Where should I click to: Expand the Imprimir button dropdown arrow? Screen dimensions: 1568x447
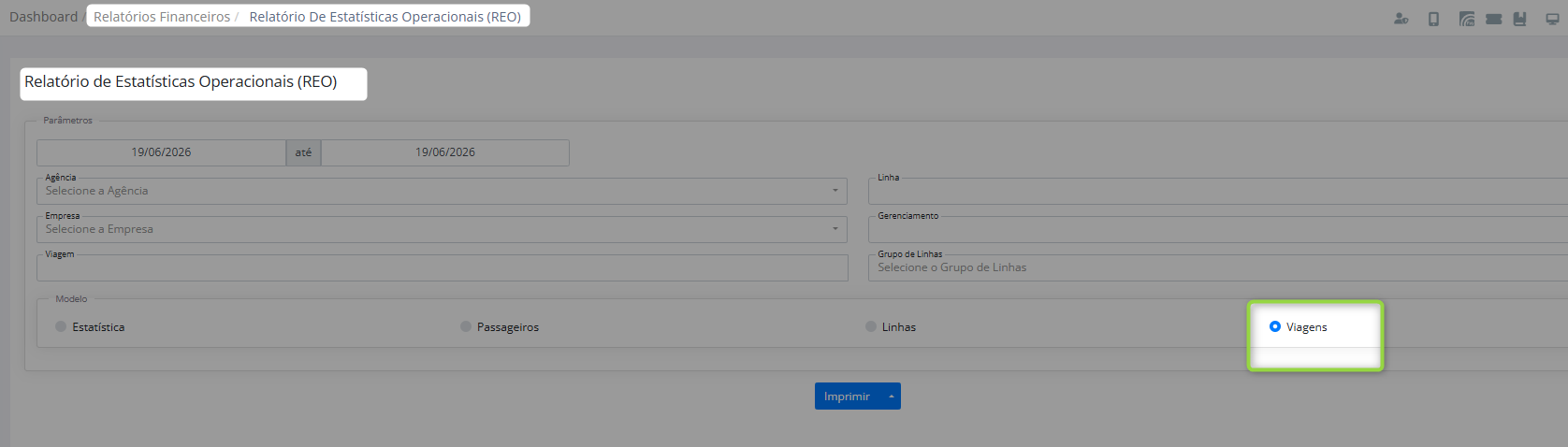point(892,397)
